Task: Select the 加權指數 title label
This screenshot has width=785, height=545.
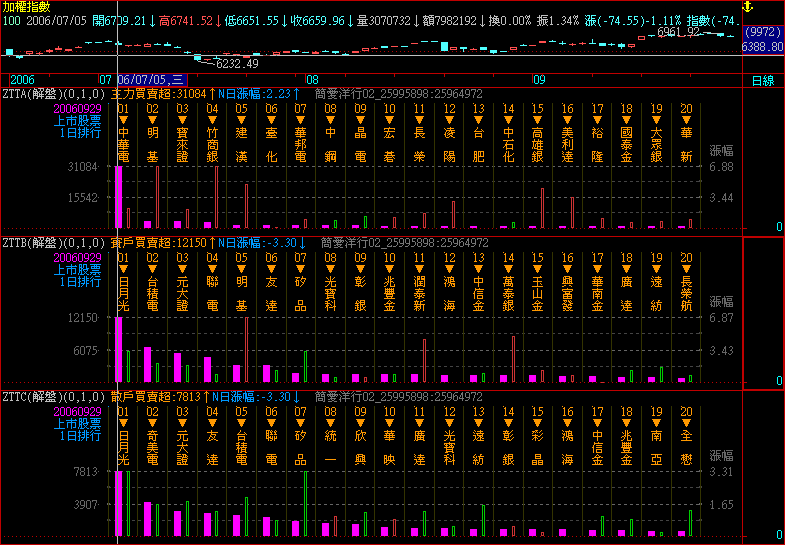Action: tap(24, 6)
